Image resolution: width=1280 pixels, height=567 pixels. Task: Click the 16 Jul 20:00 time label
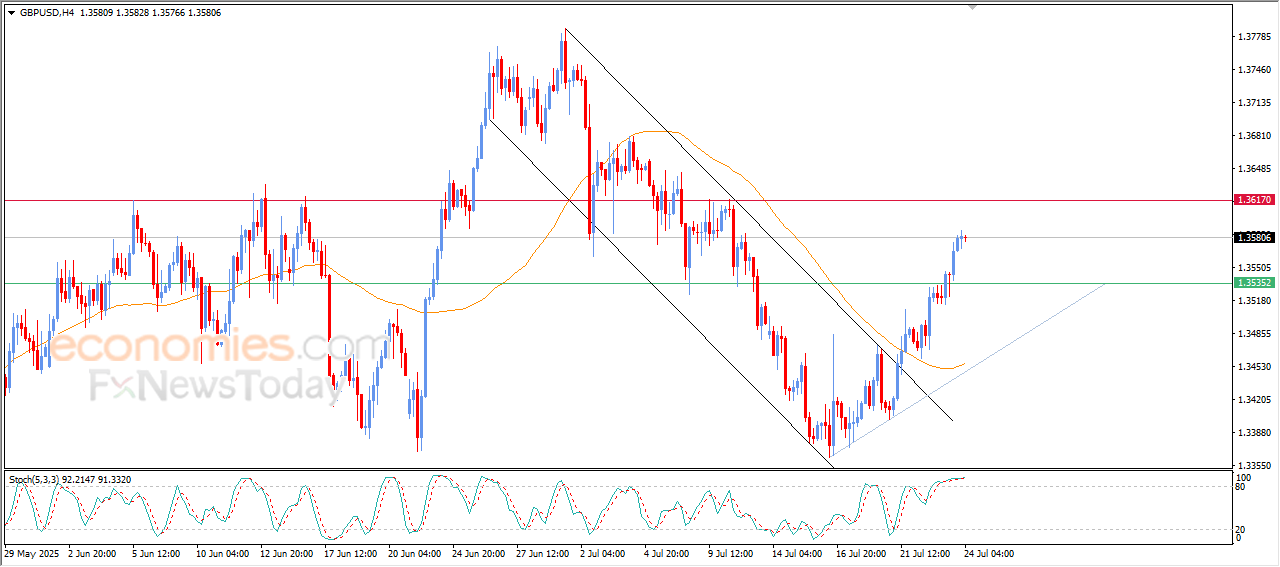coord(864,553)
